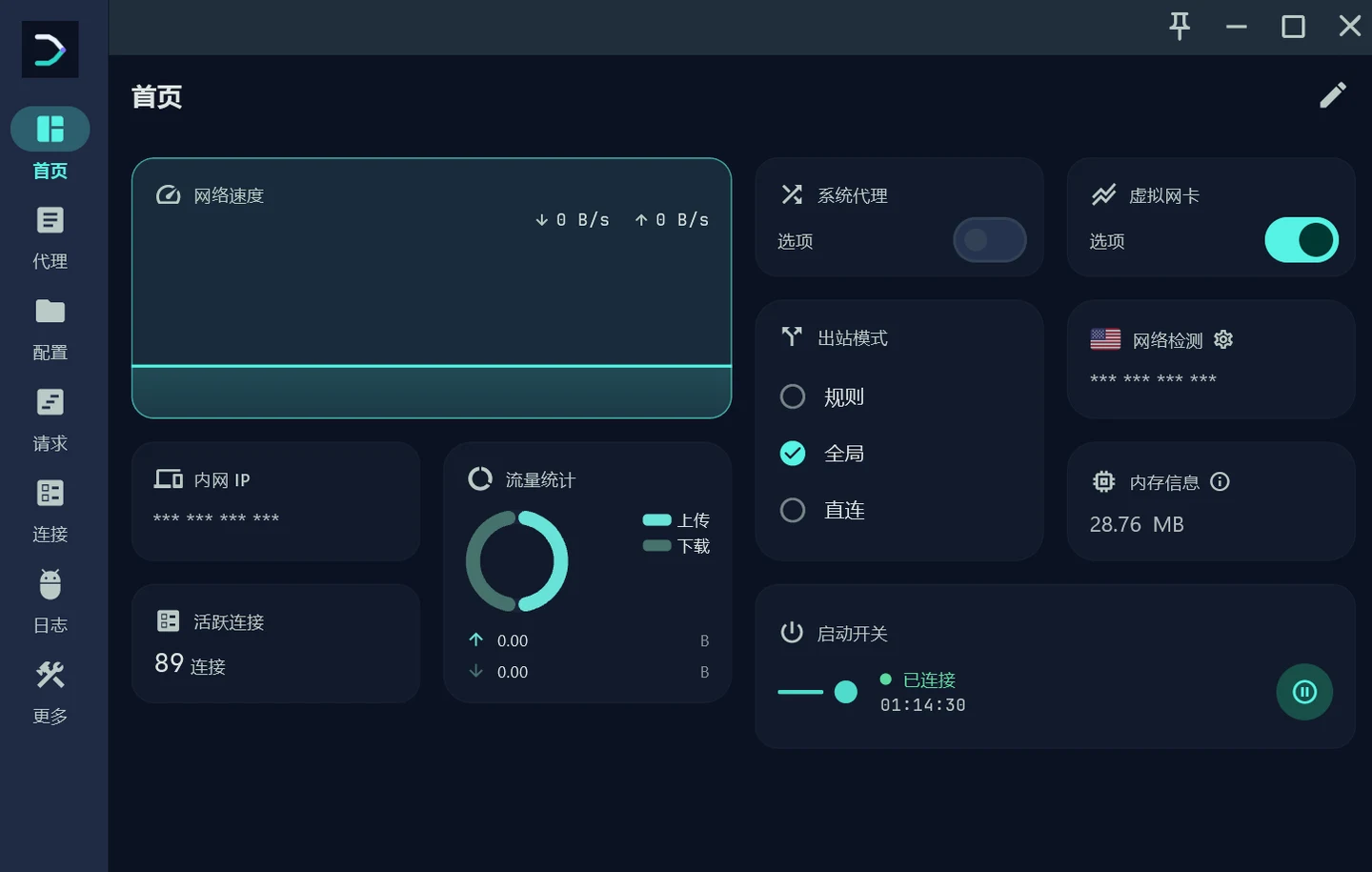
Task: Open 选项 under 虚拟网卡
Action: tap(1107, 241)
